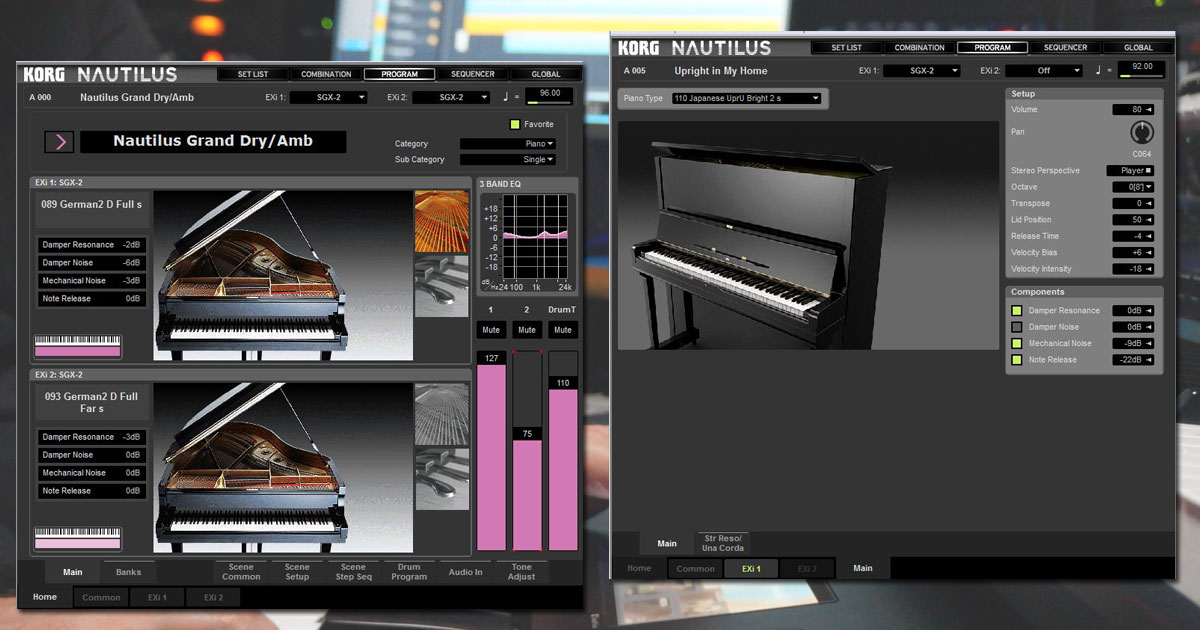Switch to Global mode in the left window
Image resolution: width=1200 pixels, height=630 pixels.
click(x=546, y=74)
